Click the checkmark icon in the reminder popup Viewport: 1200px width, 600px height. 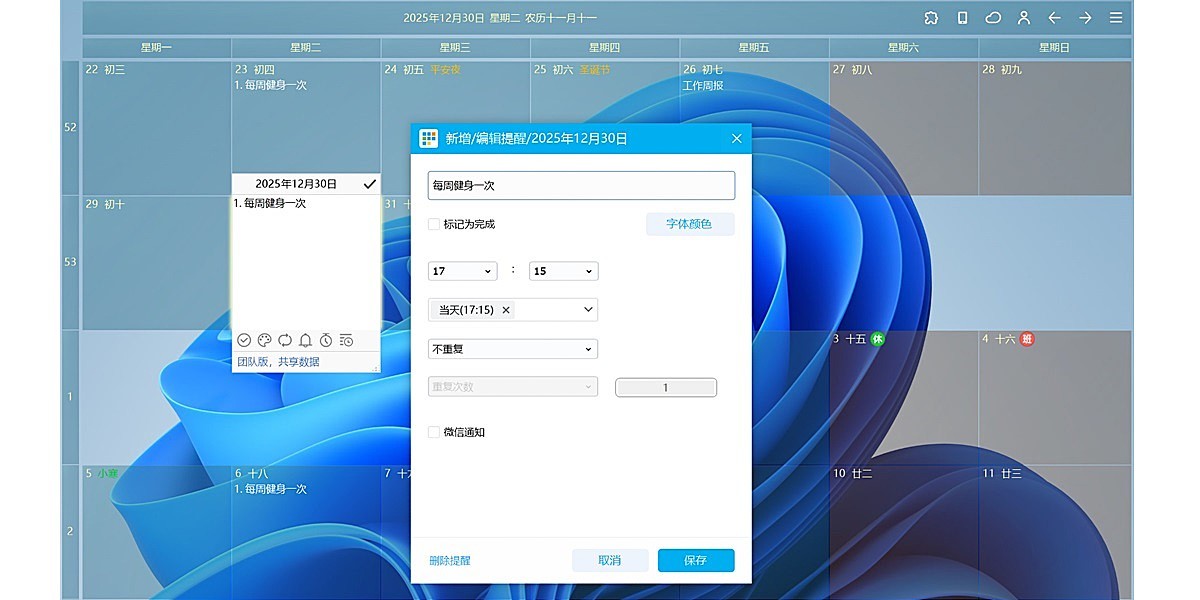244,340
